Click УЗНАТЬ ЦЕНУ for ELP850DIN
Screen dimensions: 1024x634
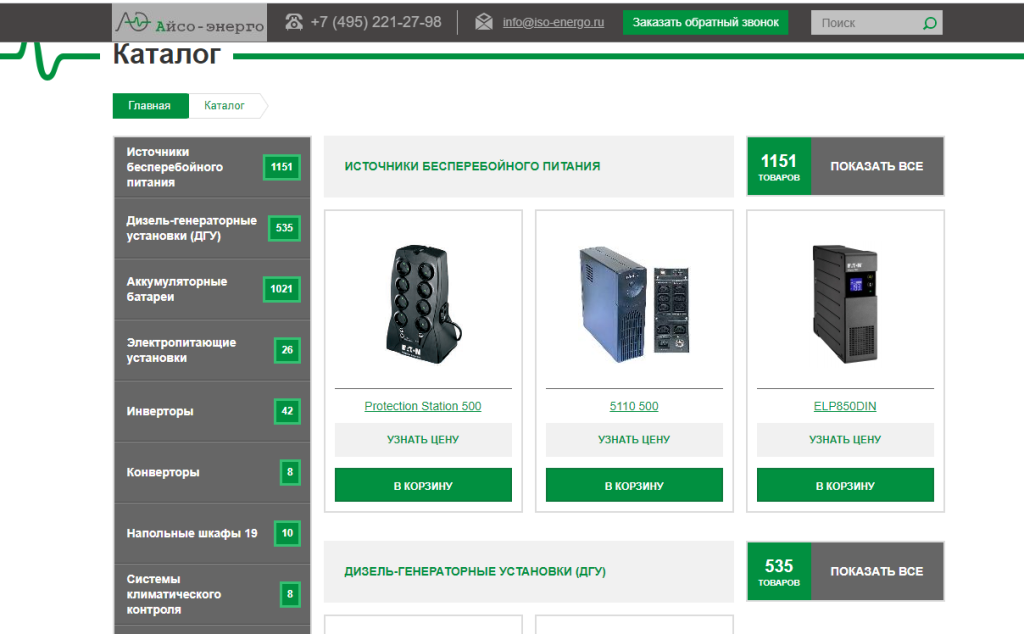pyautogui.click(x=845, y=440)
